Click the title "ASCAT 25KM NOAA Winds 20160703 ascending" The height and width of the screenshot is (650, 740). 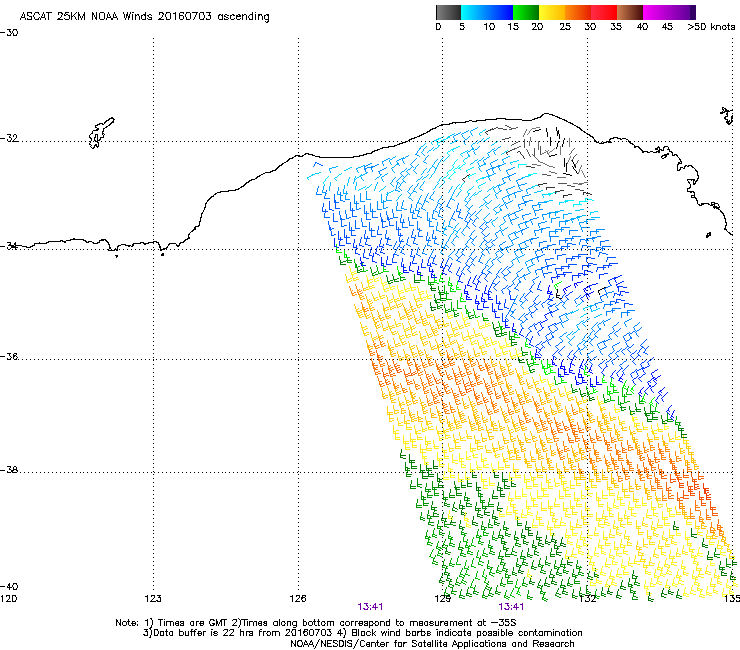[144, 17]
